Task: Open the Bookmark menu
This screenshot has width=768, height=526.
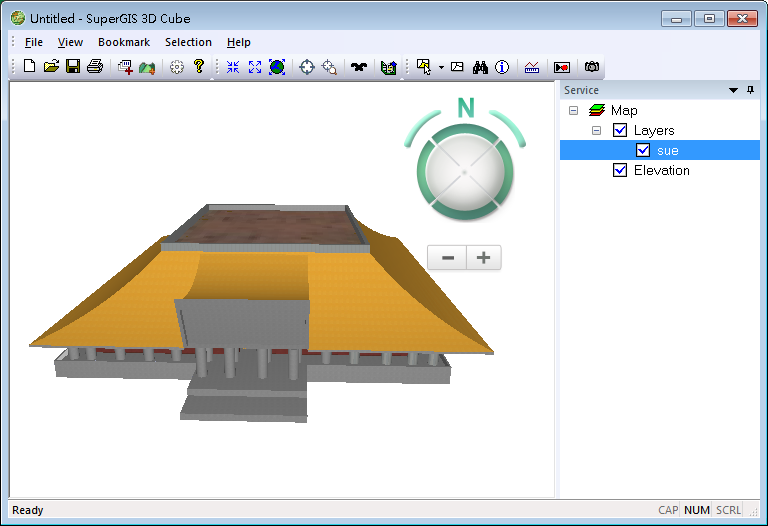Action: click(124, 43)
